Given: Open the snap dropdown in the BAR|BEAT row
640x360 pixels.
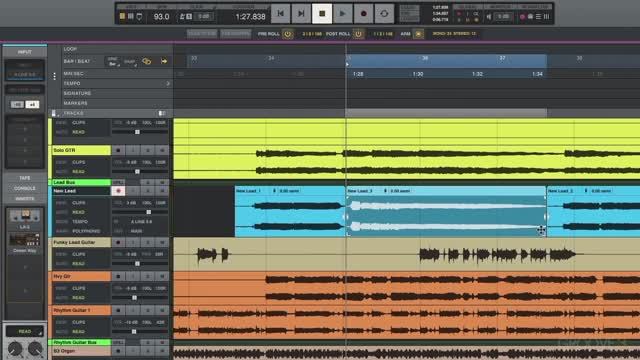Looking at the screenshot, I should (x=130, y=62).
